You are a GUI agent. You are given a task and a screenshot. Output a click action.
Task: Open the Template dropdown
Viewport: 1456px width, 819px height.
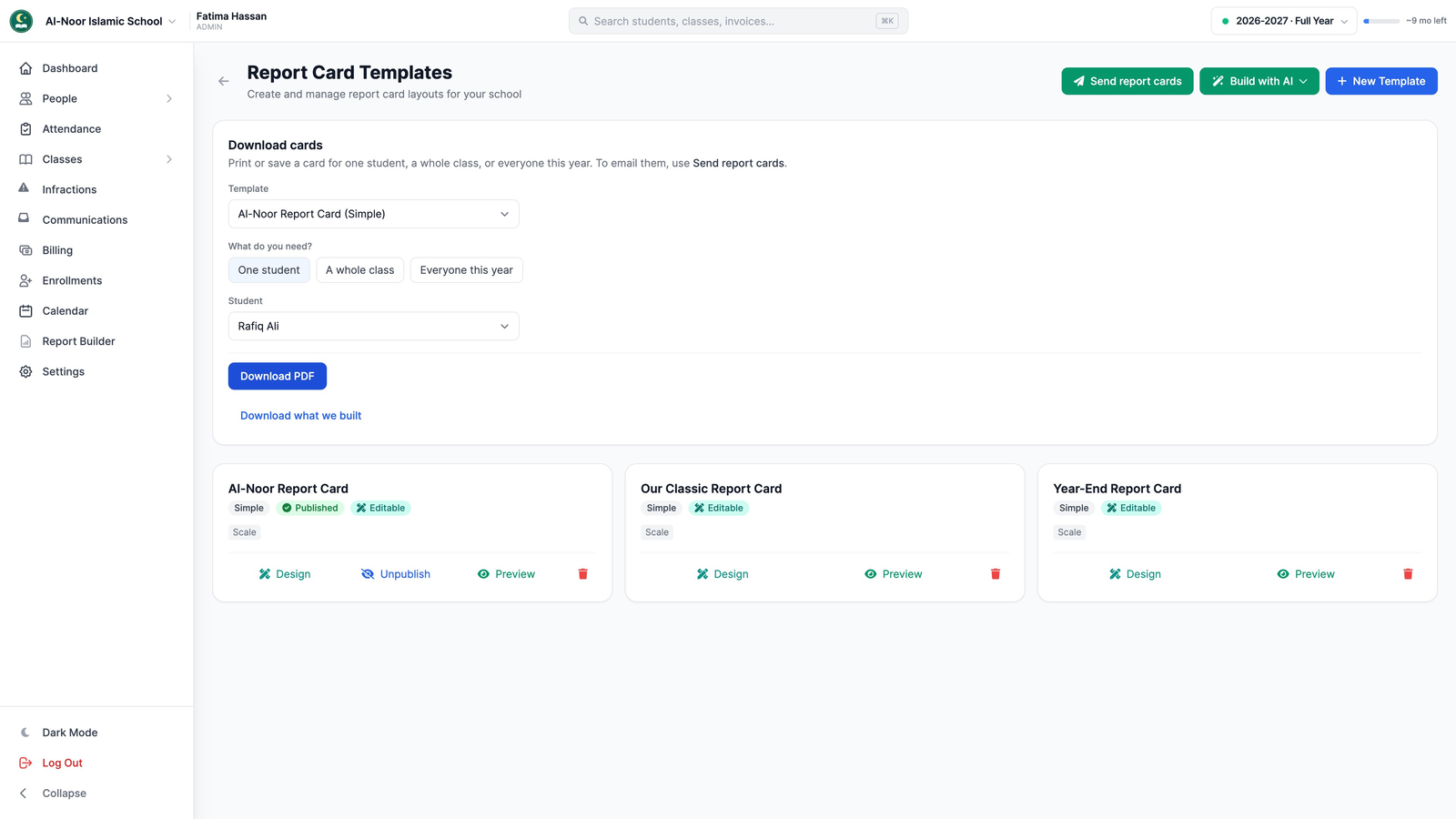(x=373, y=214)
